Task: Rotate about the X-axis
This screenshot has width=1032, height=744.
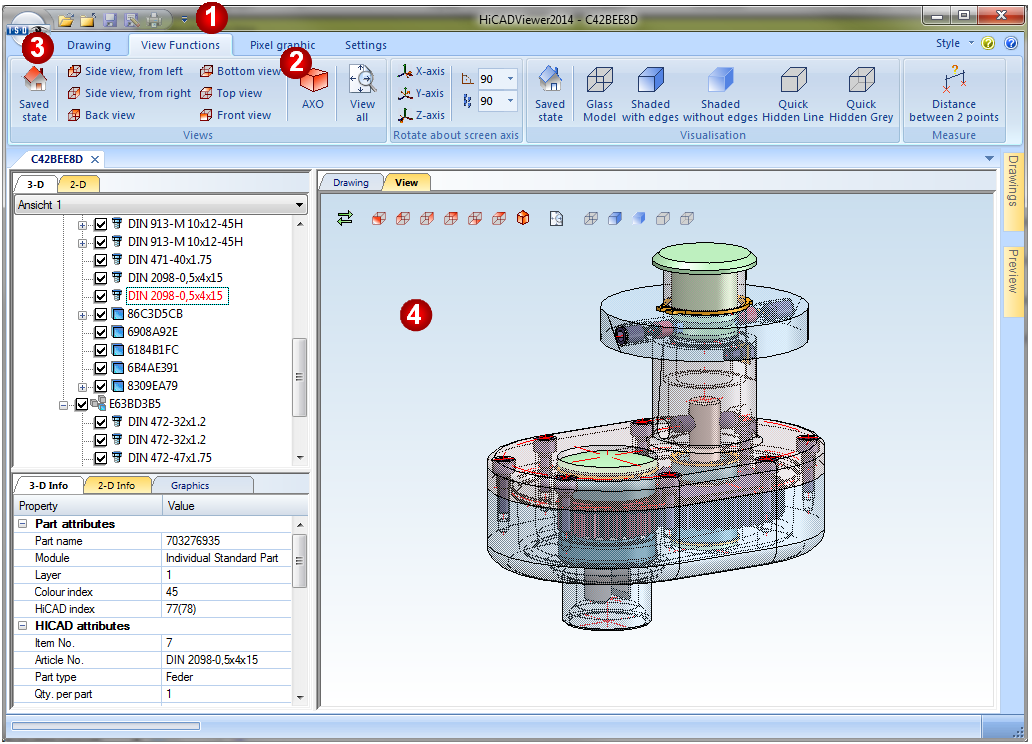Action: (x=421, y=71)
